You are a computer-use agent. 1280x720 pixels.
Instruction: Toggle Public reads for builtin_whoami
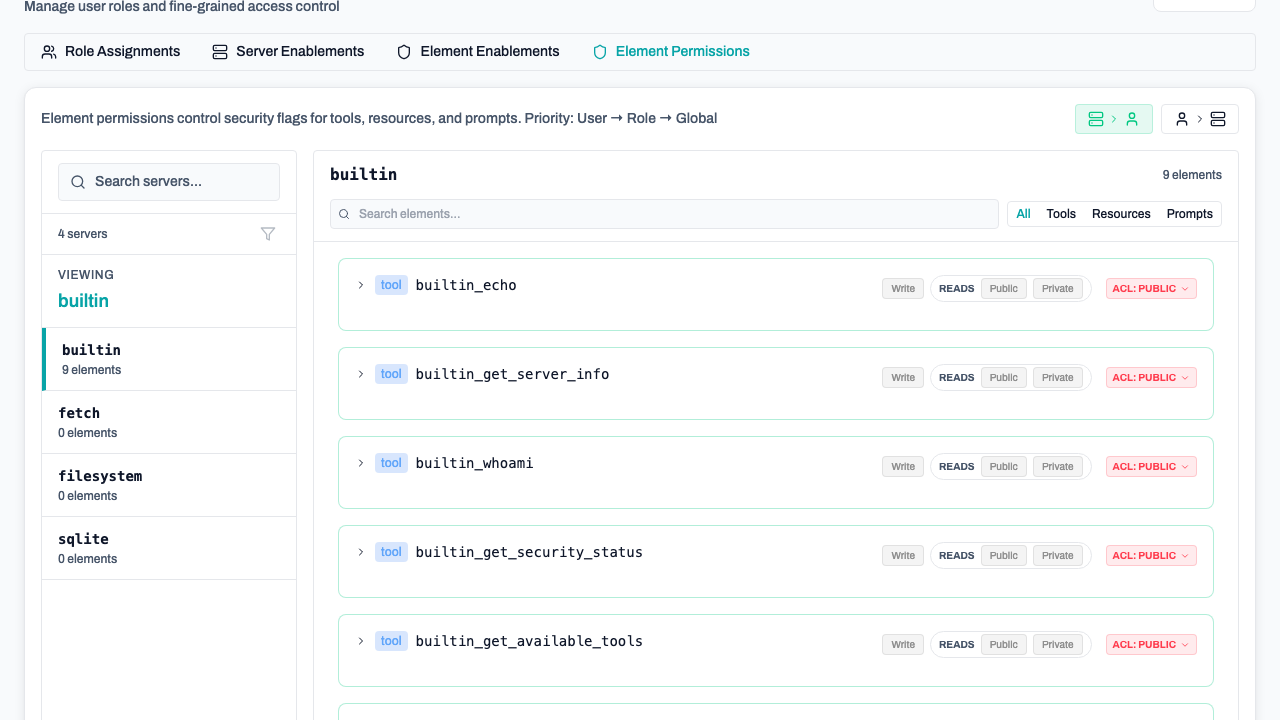point(1003,466)
